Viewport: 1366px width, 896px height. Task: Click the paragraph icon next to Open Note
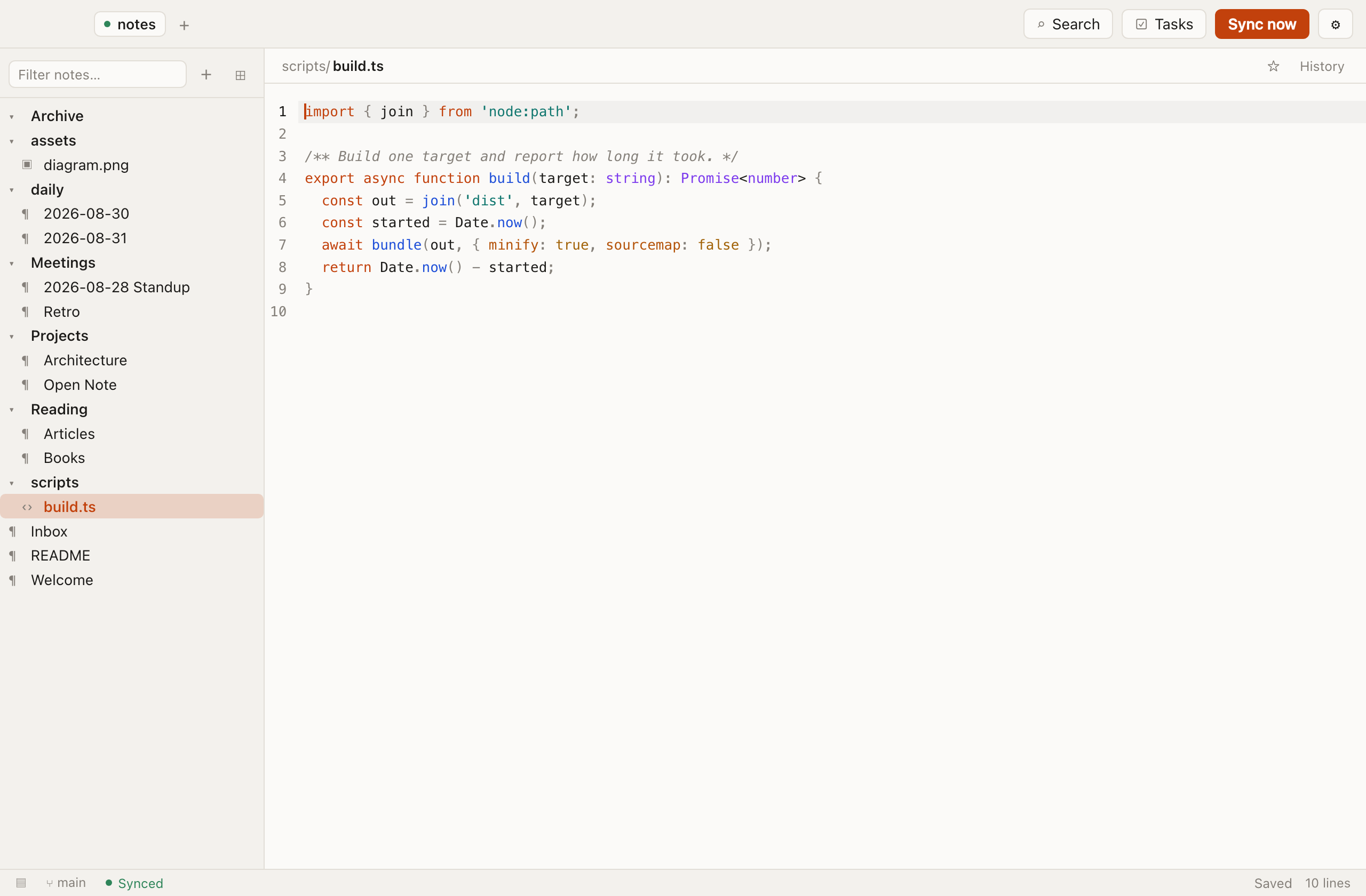(x=25, y=385)
